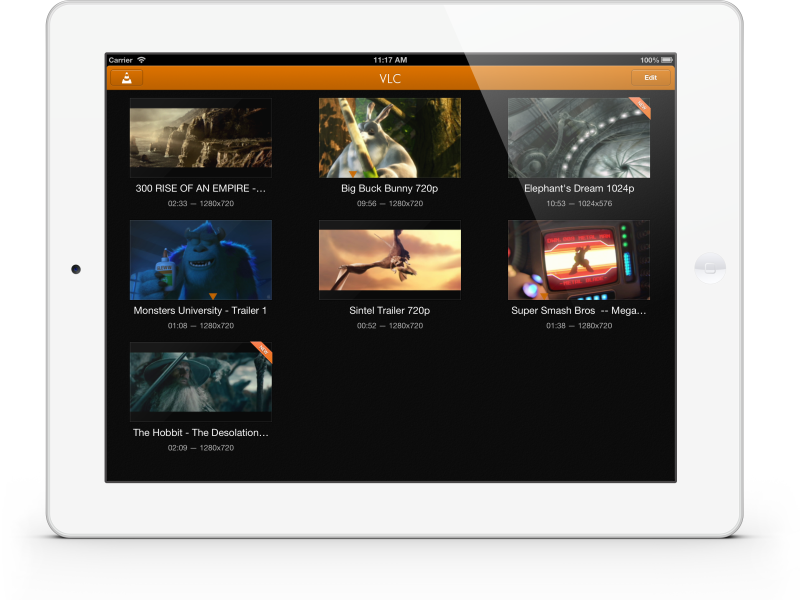Tap the Edit button
This screenshot has height=600, width=800.
(650, 78)
